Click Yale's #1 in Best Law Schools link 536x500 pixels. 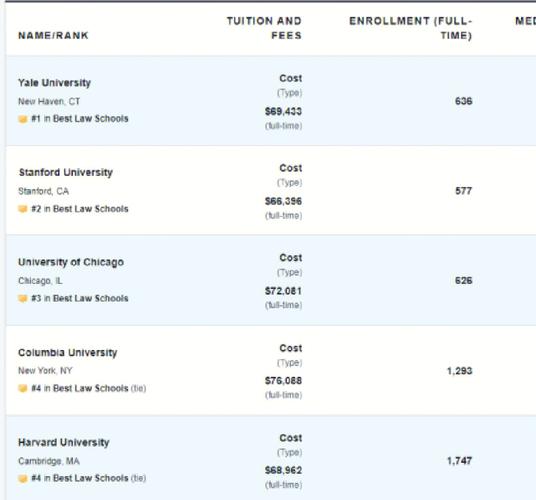tap(80, 119)
